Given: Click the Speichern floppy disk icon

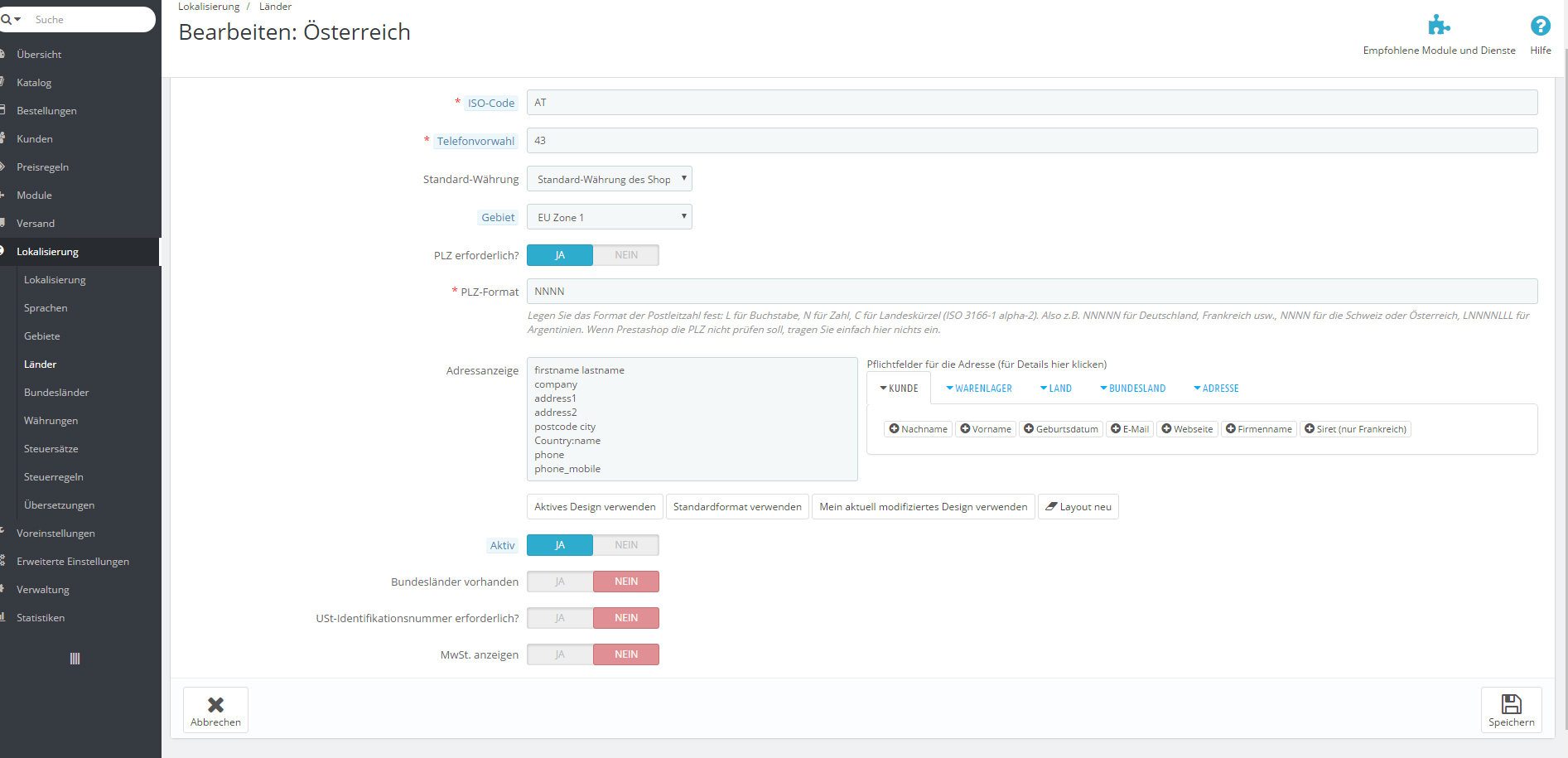Looking at the screenshot, I should [x=1512, y=704].
